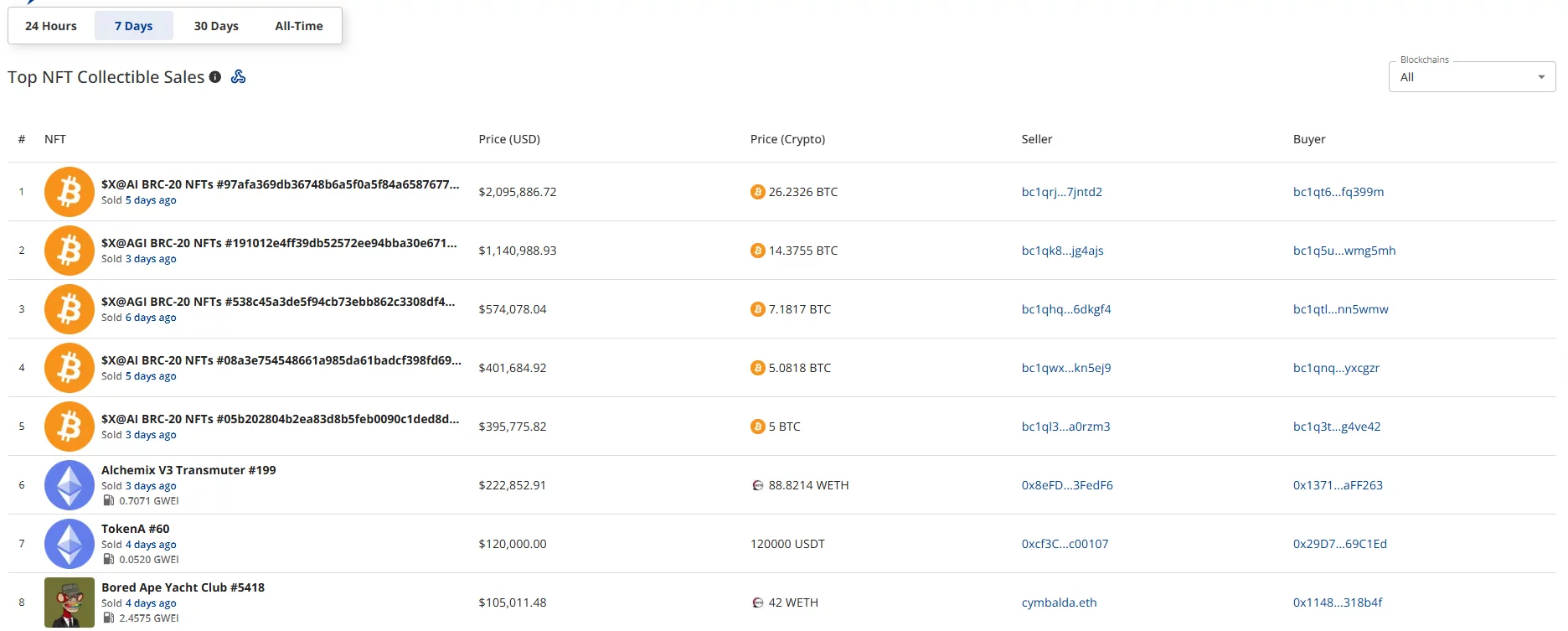Click the Price (Crypto) column header
Screen dimensions: 1568x631
[x=787, y=139]
